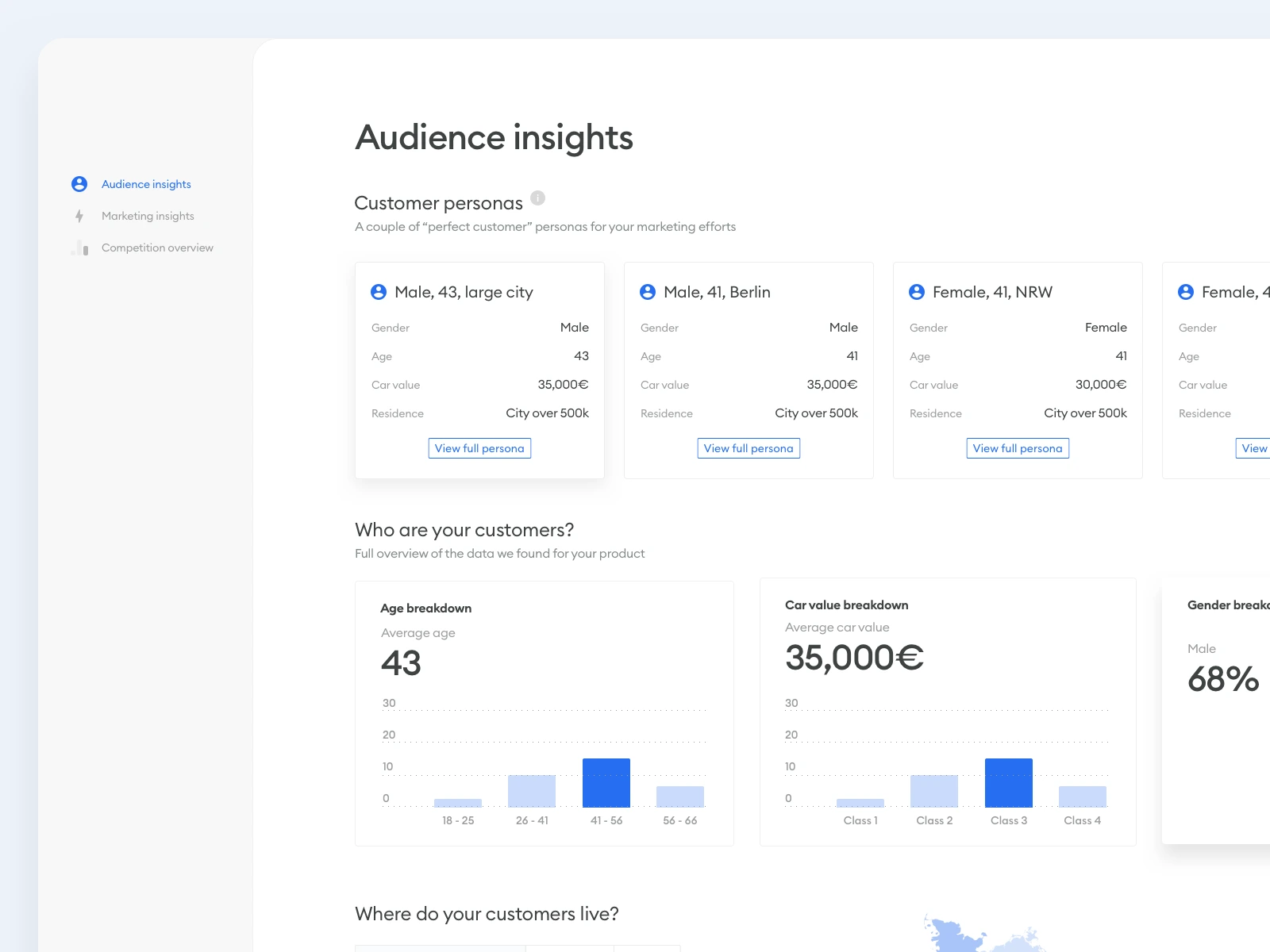The image size is (1270, 952).
Task: Click the Marketing insights lightning bolt icon
Action: coord(79,216)
